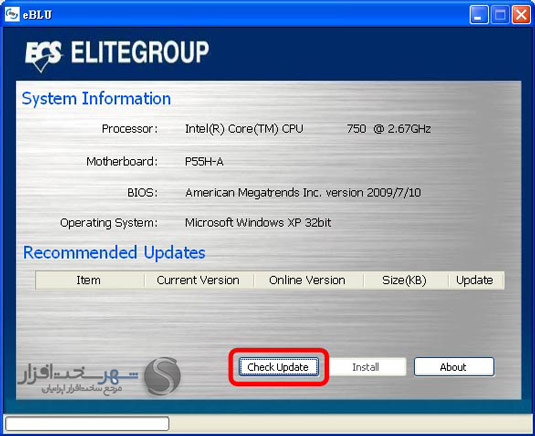Maximize the eBLU window
Image resolution: width=535 pixels, height=436 pixels.
(x=500, y=15)
